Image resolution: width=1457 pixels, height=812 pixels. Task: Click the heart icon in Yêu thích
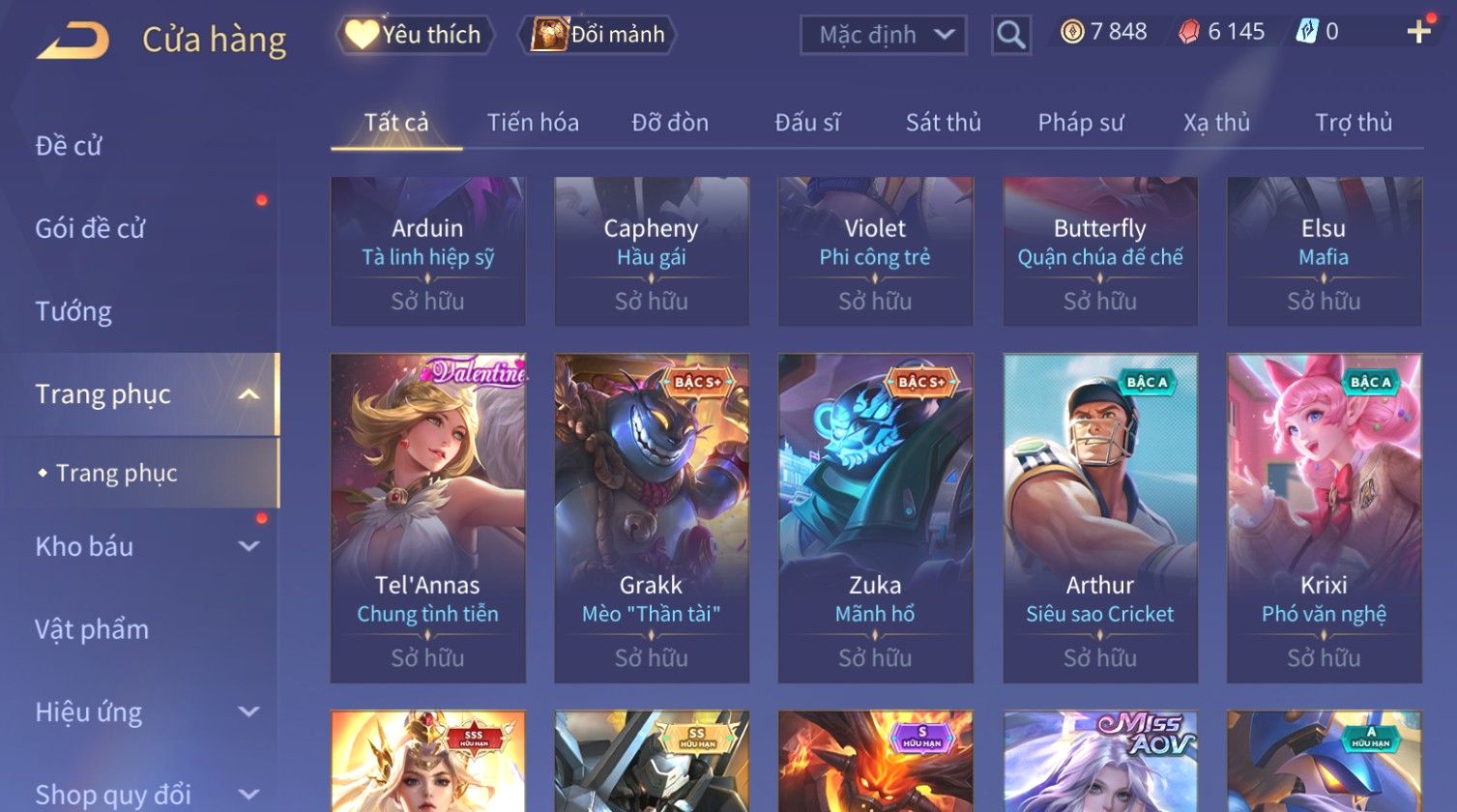[362, 35]
